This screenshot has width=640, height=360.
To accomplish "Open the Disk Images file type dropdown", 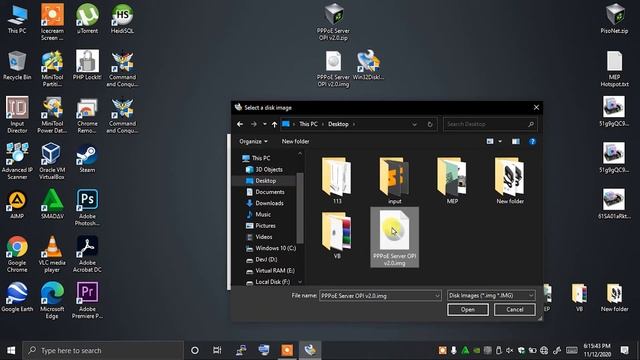I will click(x=491, y=296).
